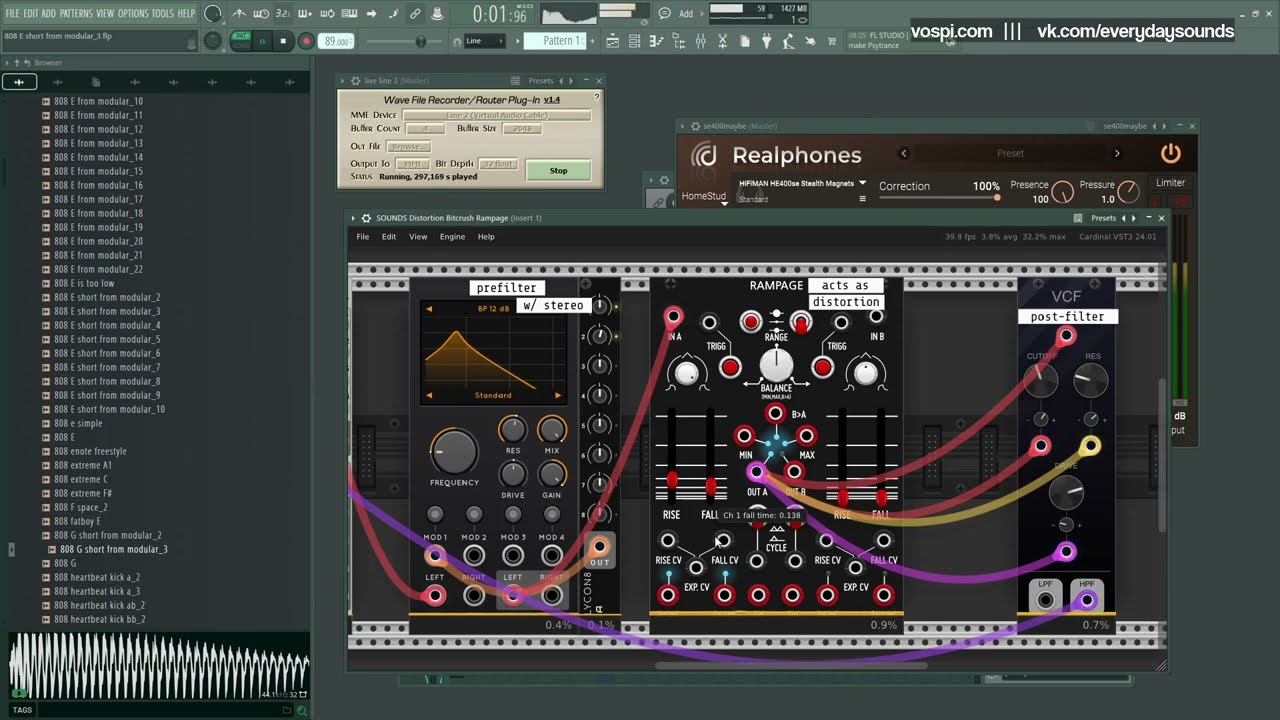Click the shopping cart store icon
The width and height of the screenshot is (1280, 720).
point(832,41)
